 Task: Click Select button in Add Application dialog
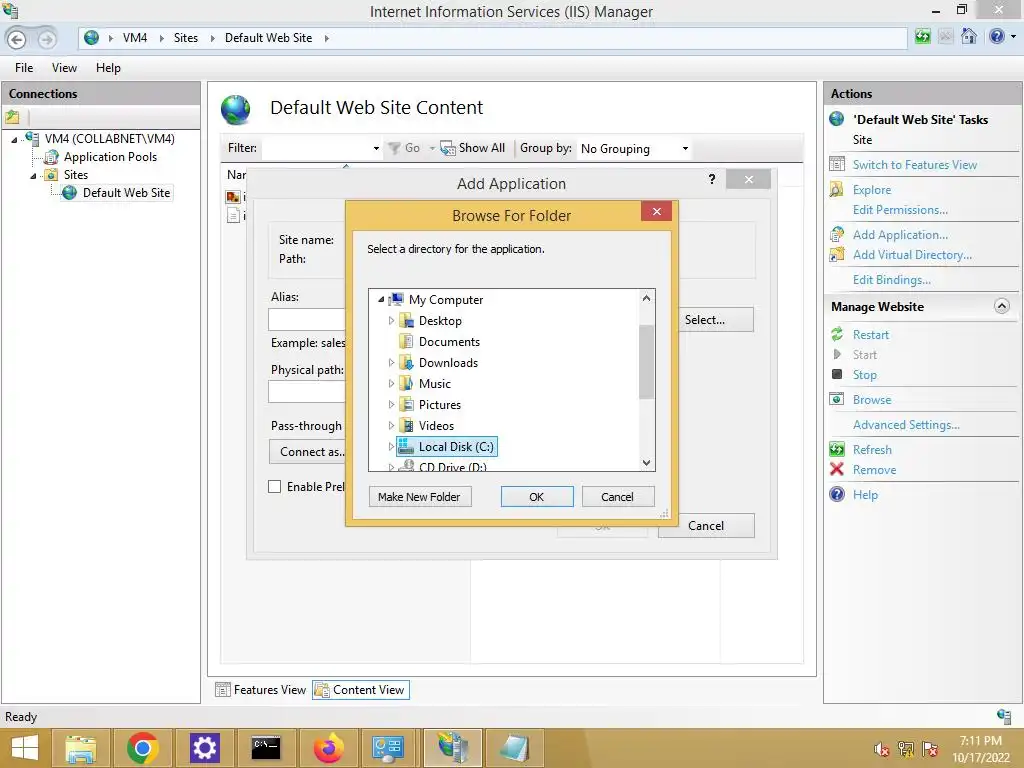coord(715,320)
